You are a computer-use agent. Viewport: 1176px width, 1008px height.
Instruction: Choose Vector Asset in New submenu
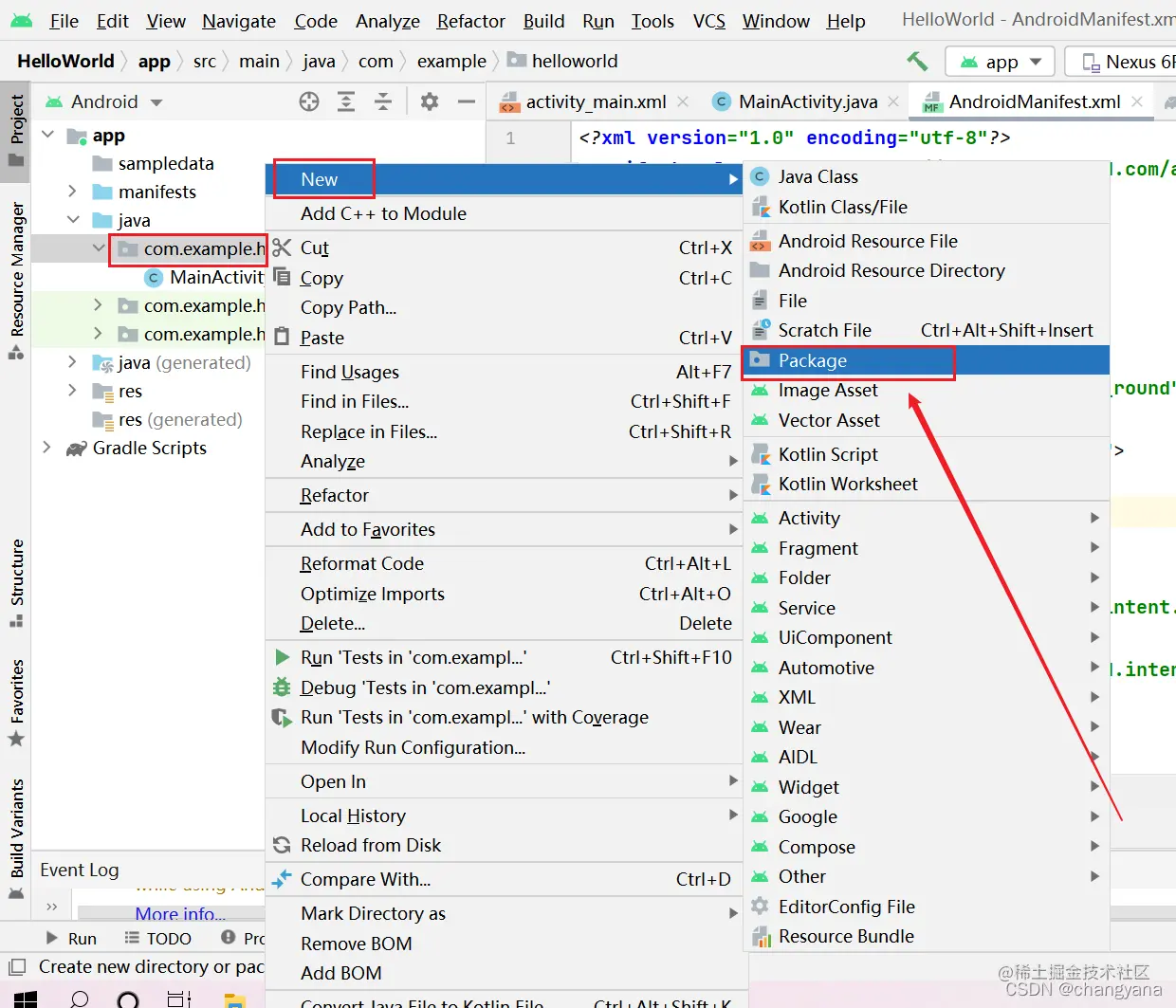click(x=926, y=420)
